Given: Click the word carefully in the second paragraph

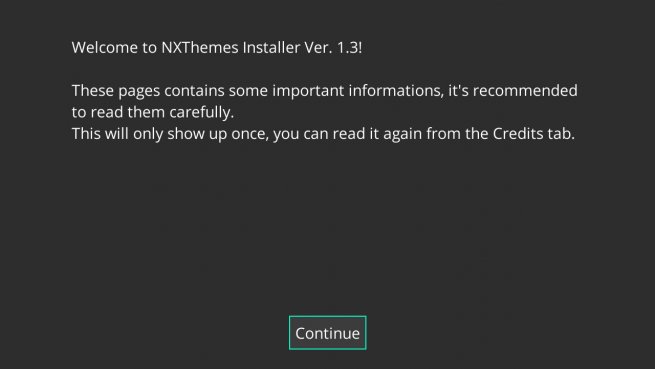Looking at the screenshot, I should coord(202,112).
